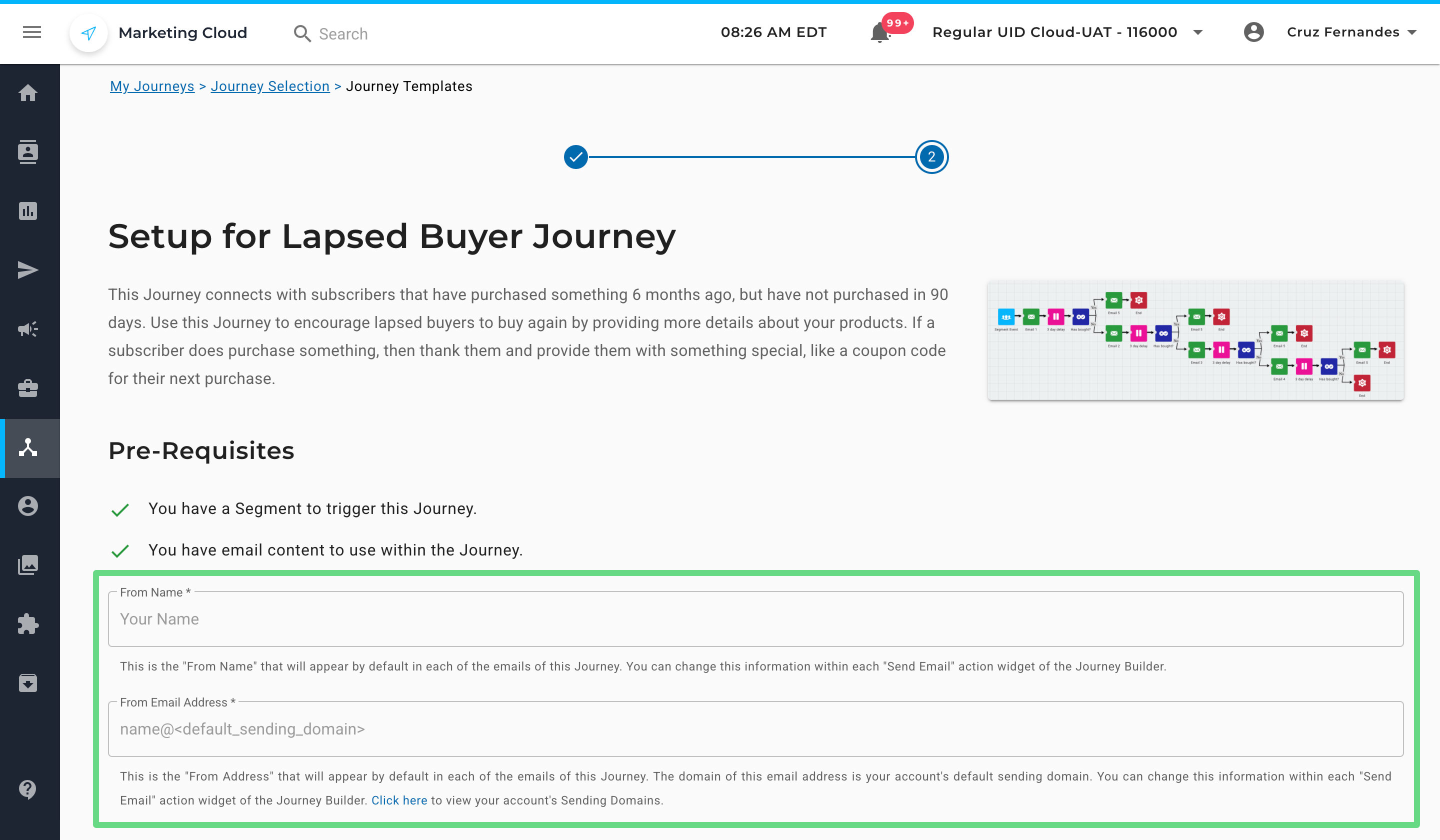Click the Search field in header
The image size is (1440, 840).
(344, 34)
